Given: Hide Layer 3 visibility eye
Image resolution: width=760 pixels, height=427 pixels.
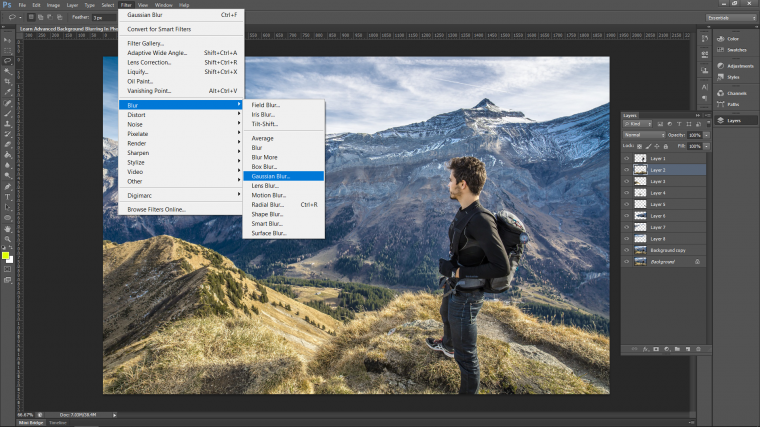Looking at the screenshot, I should pos(626,181).
